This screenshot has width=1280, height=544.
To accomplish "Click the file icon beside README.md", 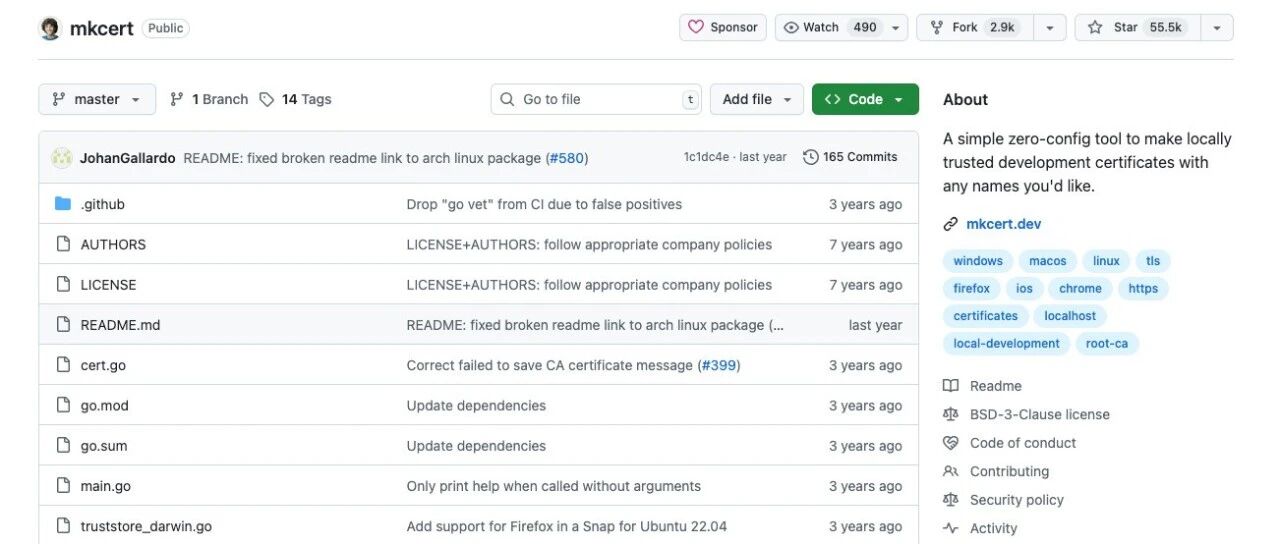I will coord(63,325).
